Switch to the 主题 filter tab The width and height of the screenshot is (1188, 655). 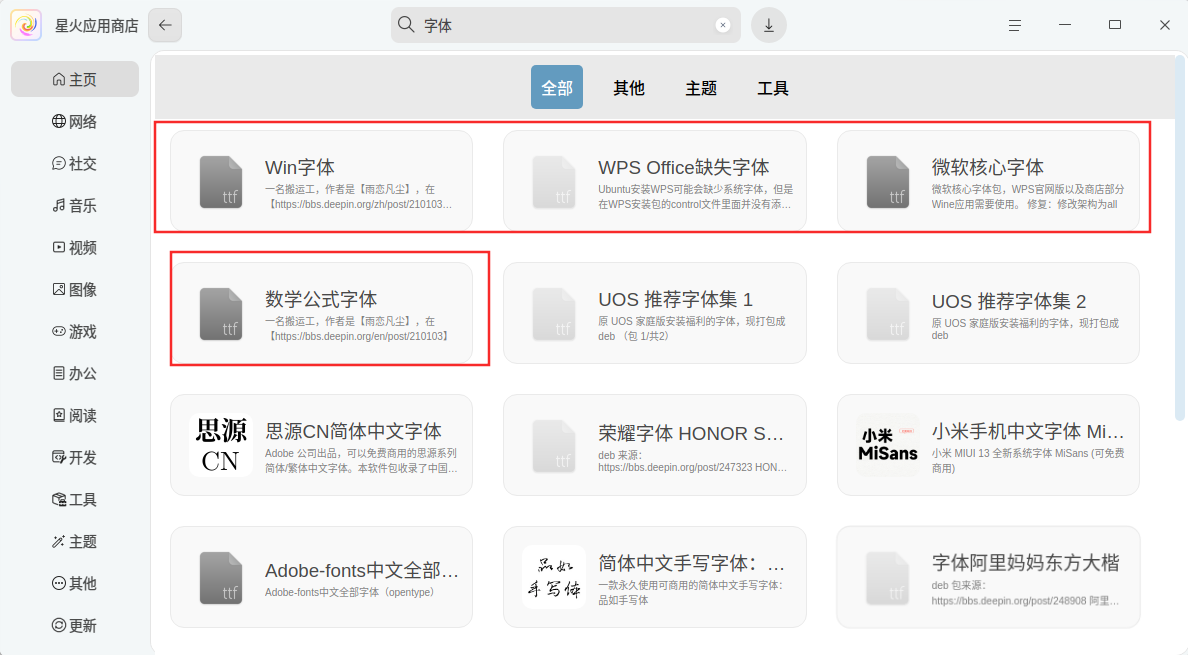pos(701,88)
